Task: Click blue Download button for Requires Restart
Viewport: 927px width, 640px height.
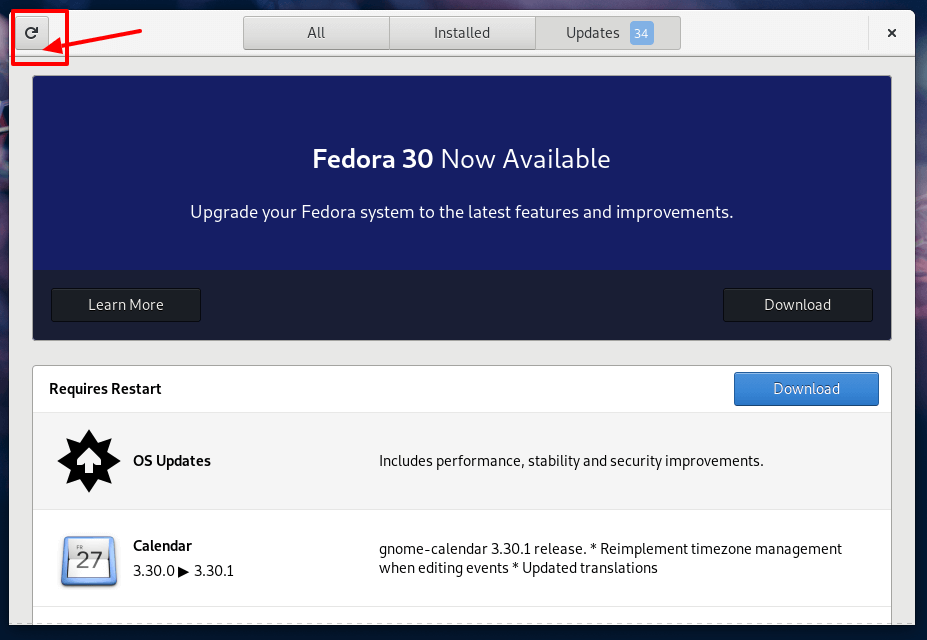Action: (806, 389)
